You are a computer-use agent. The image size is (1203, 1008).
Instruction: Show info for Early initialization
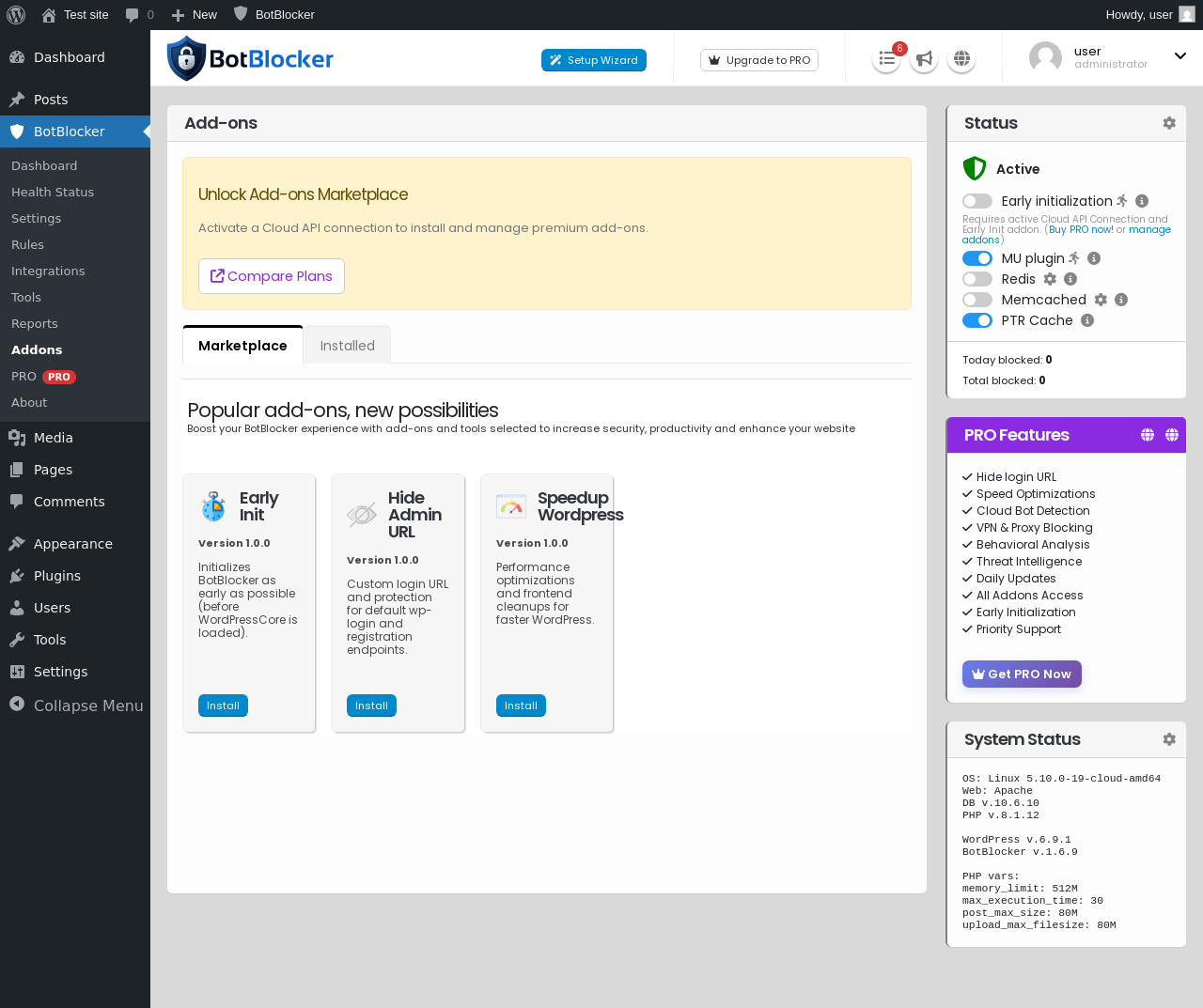[x=1142, y=201]
